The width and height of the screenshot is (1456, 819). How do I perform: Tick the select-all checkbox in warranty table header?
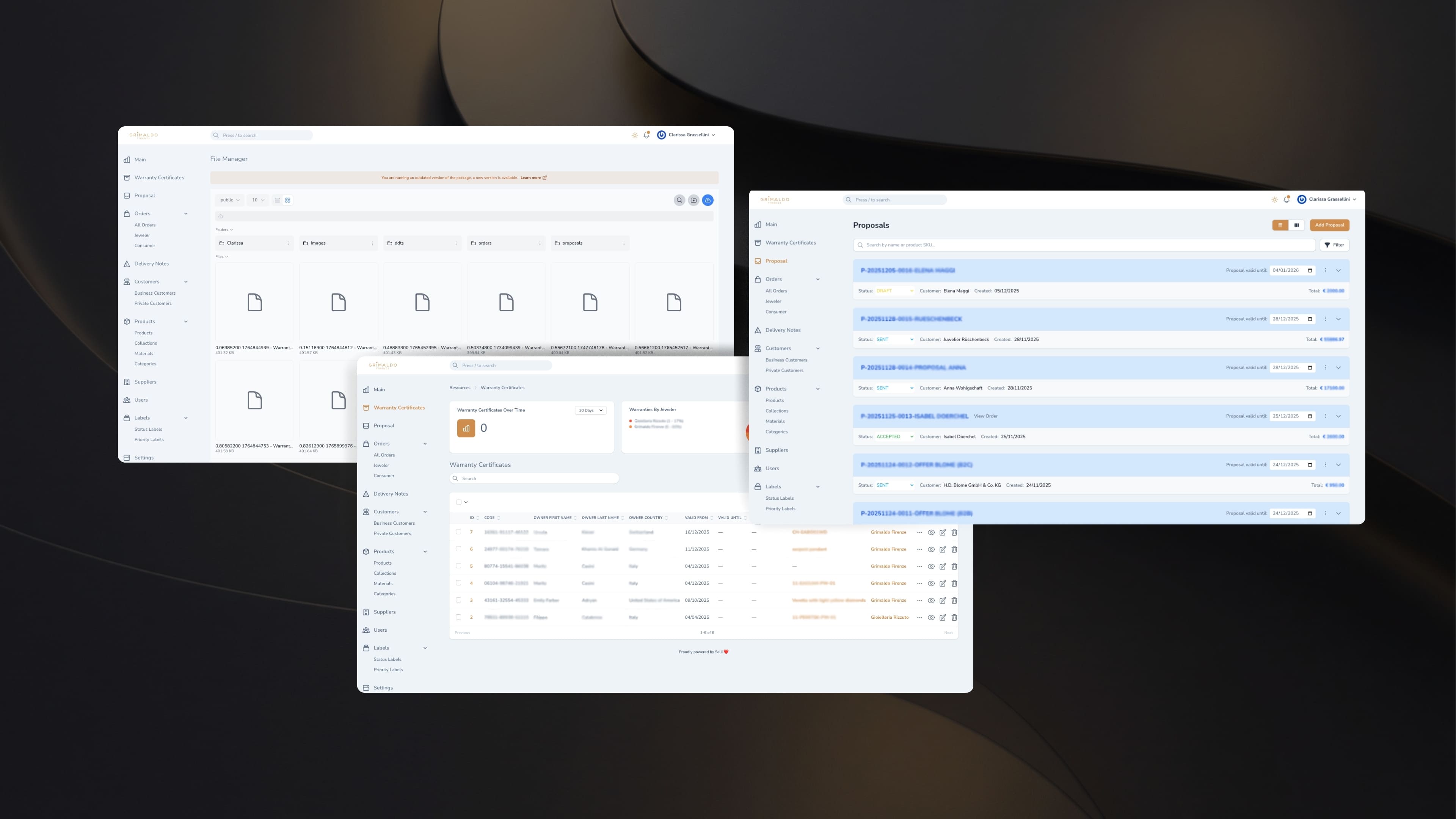pyautogui.click(x=458, y=502)
